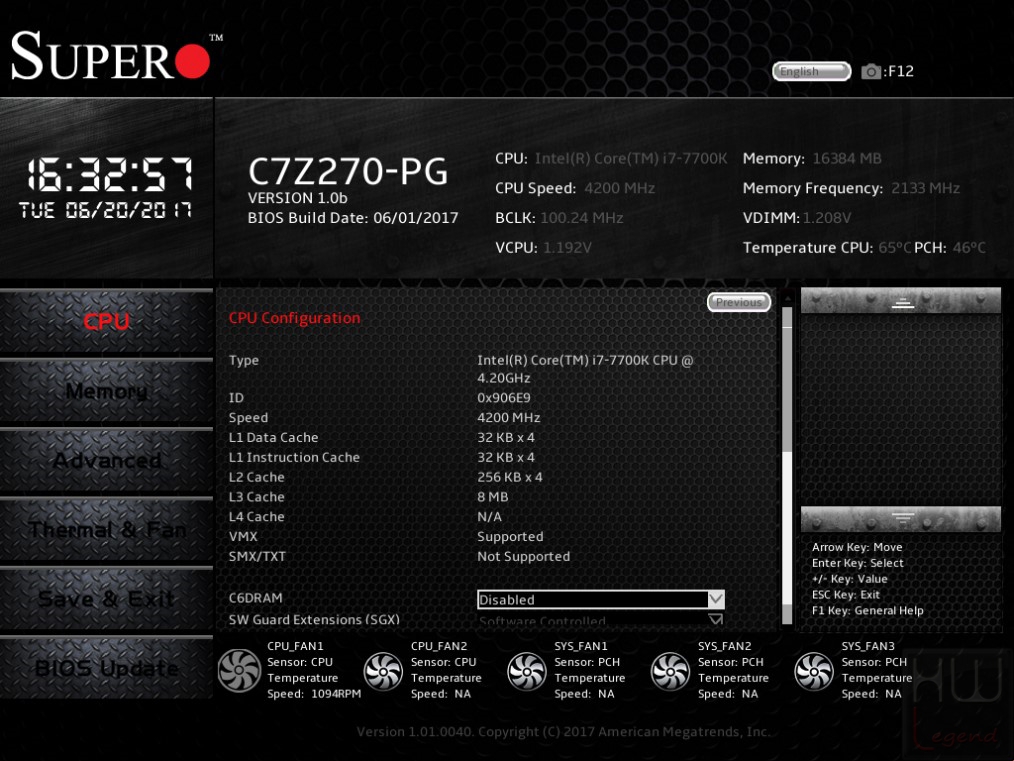Click the L1 Instruction Cache label
Image resolution: width=1014 pixels, height=761 pixels.
(294, 457)
